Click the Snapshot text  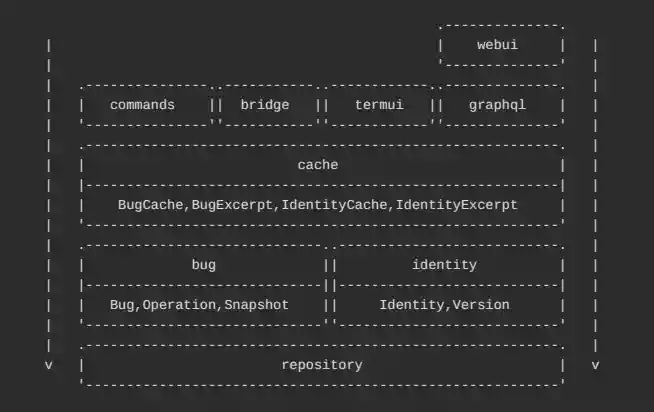(x=256, y=305)
